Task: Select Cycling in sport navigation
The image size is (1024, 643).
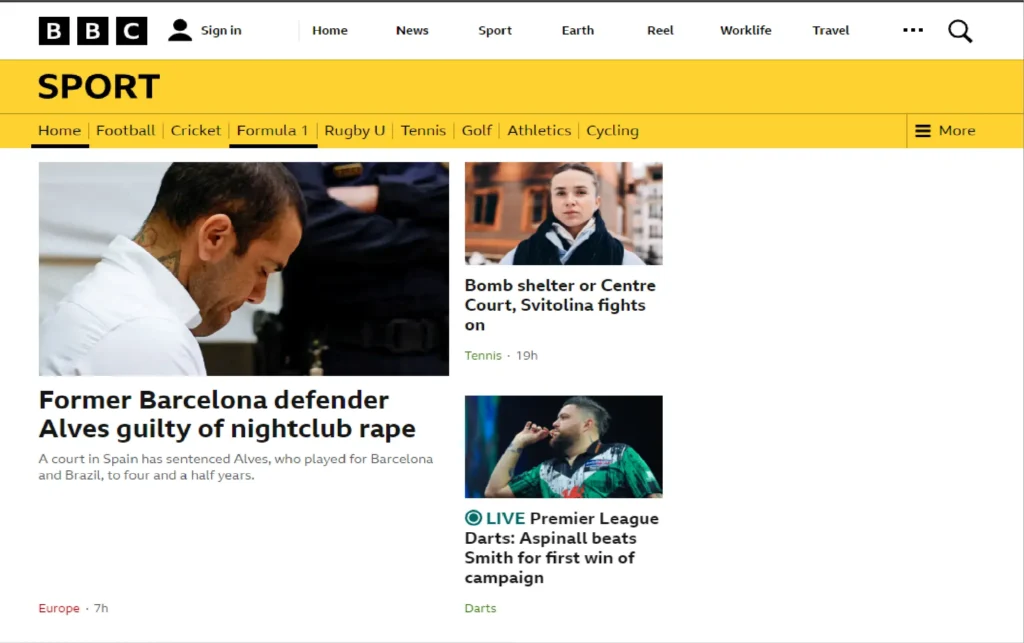Action: (613, 131)
